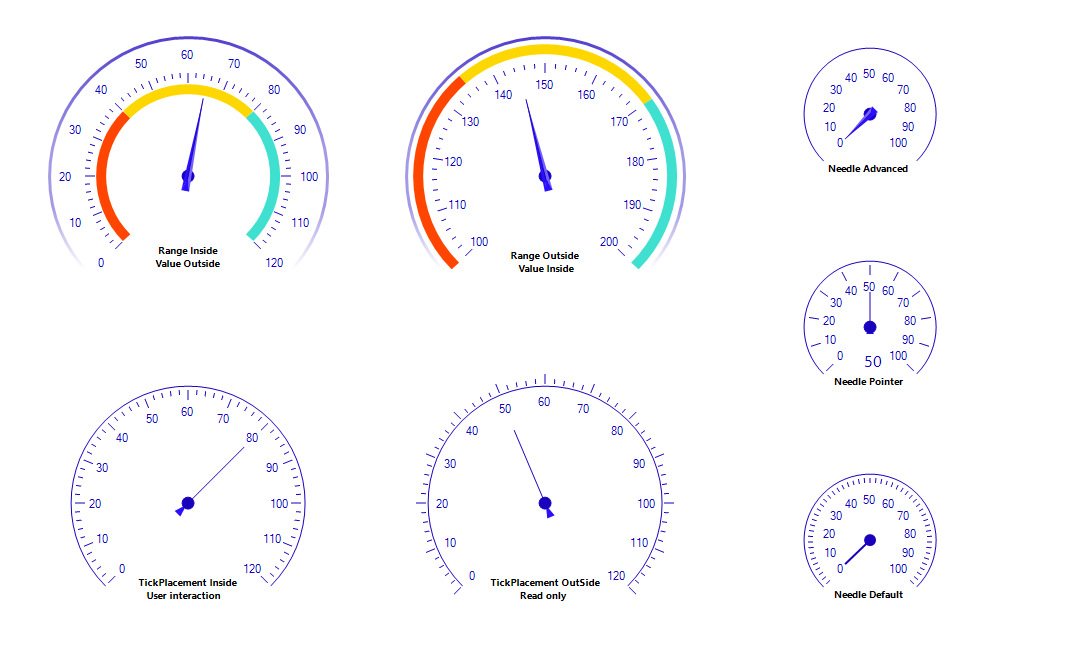This screenshot has height=649, width=1086.
Task: Click needle hub of TickPlacement Inside gauge
Action: 188,503
